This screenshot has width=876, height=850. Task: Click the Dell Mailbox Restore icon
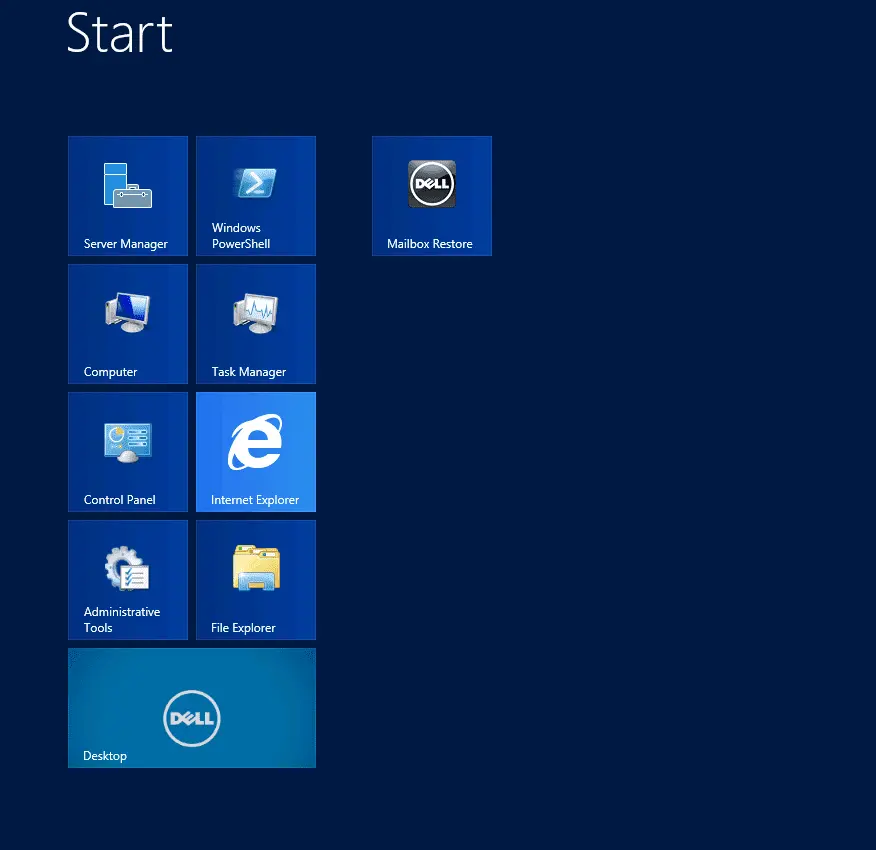point(432,184)
